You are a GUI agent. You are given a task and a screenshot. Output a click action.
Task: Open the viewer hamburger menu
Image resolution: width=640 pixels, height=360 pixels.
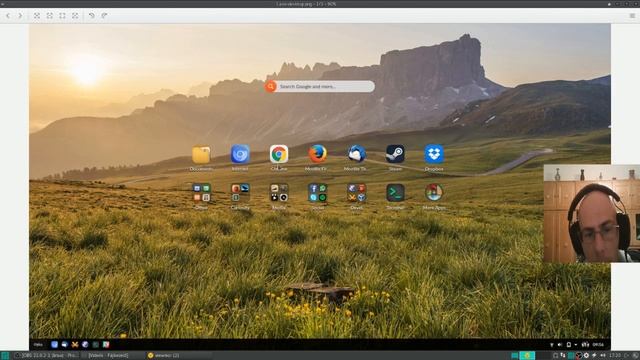coord(632,16)
